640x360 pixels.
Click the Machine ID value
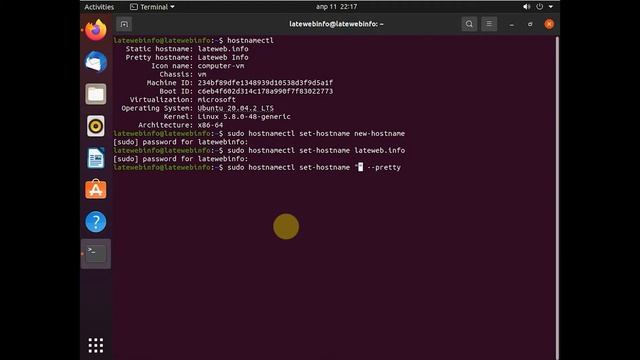tap(265, 83)
